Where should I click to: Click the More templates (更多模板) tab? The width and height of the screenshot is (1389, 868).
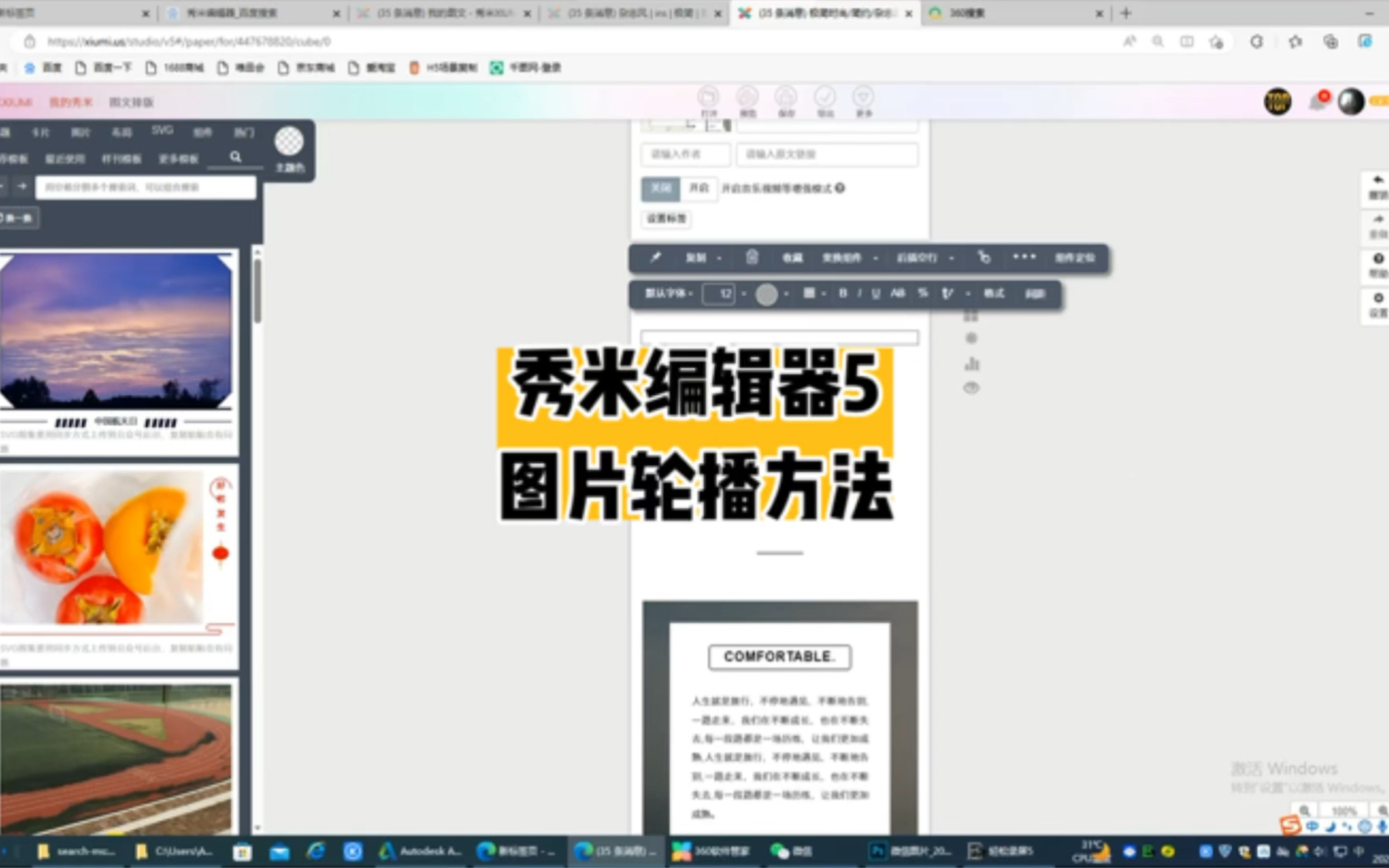178,159
